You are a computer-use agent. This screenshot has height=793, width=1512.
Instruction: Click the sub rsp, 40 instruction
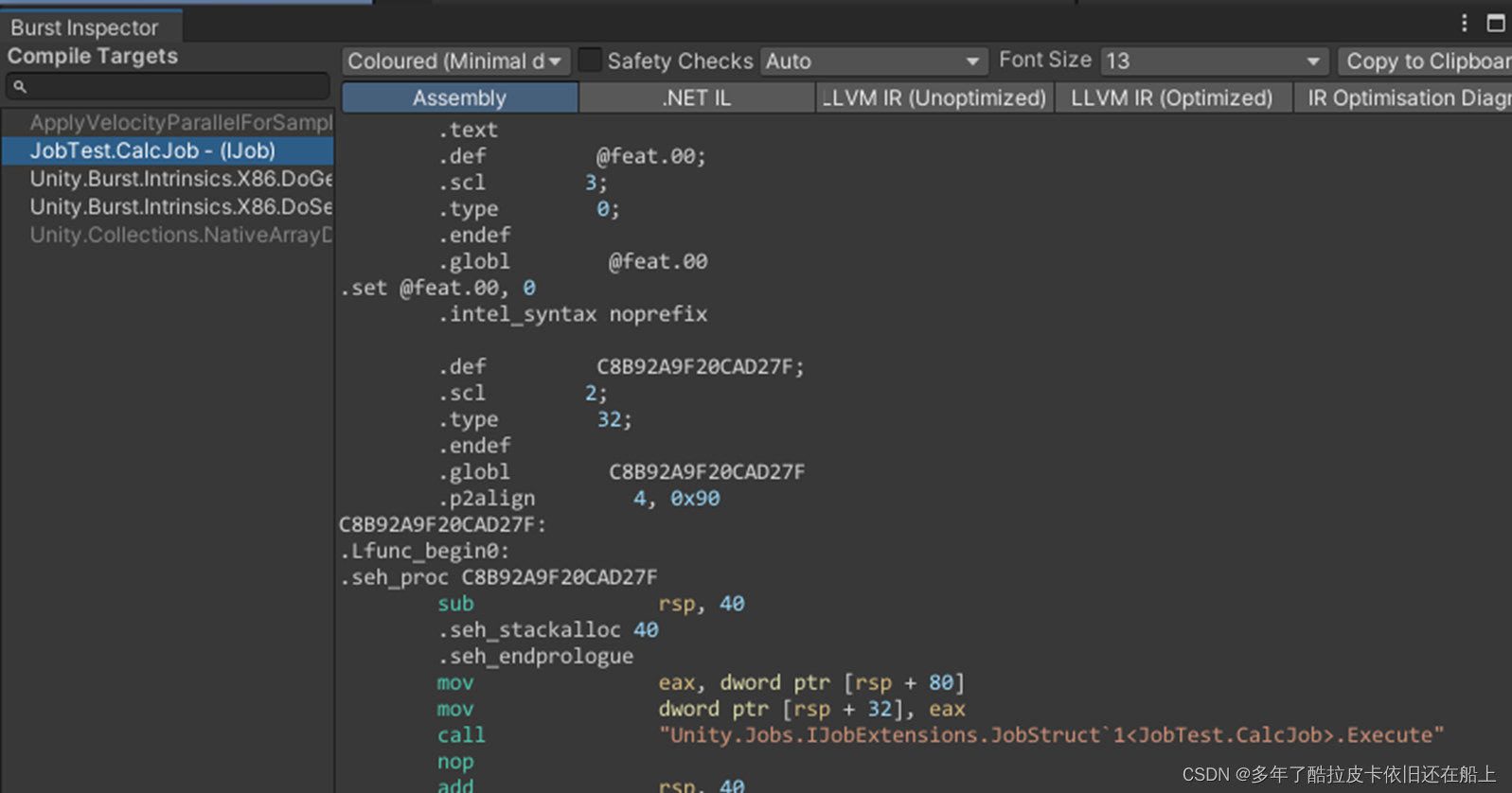pos(591,604)
